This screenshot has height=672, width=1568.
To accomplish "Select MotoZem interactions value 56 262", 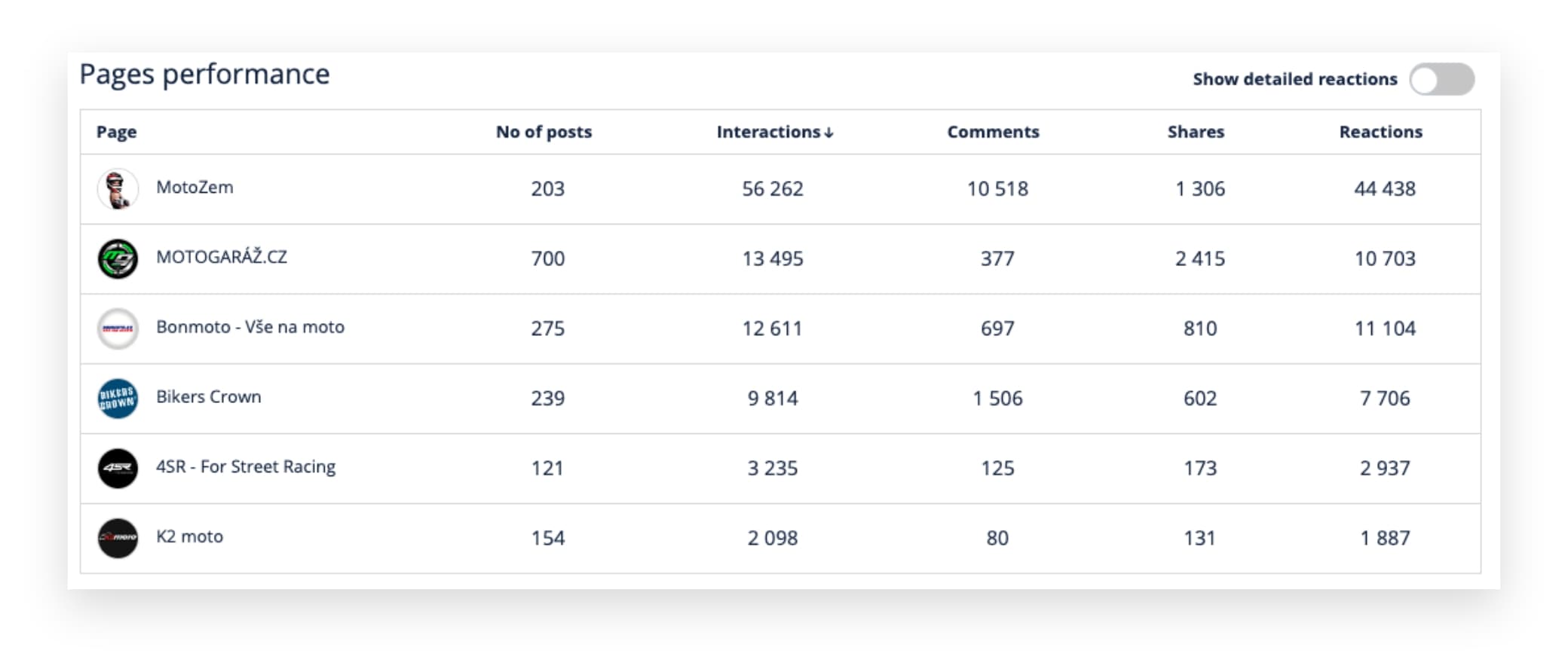I will [x=772, y=188].
